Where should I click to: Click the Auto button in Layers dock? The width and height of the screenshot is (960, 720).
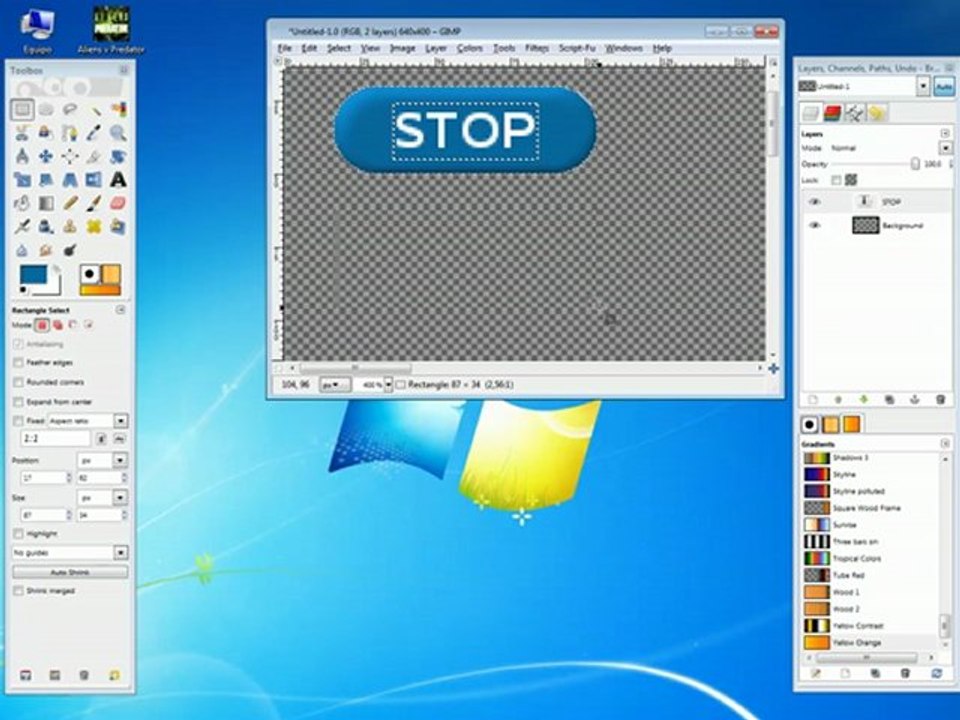point(943,87)
